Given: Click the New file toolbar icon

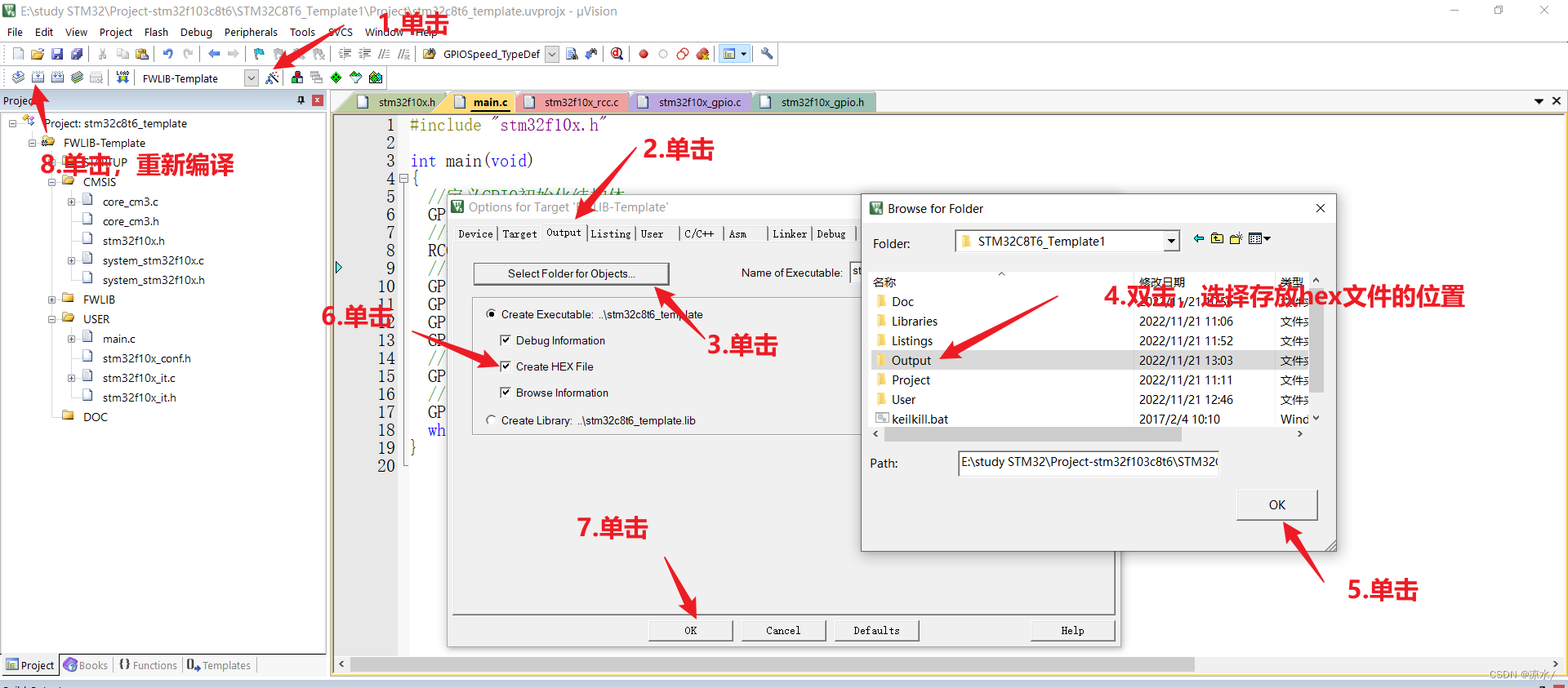Looking at the screenshot, I should 18,54.
